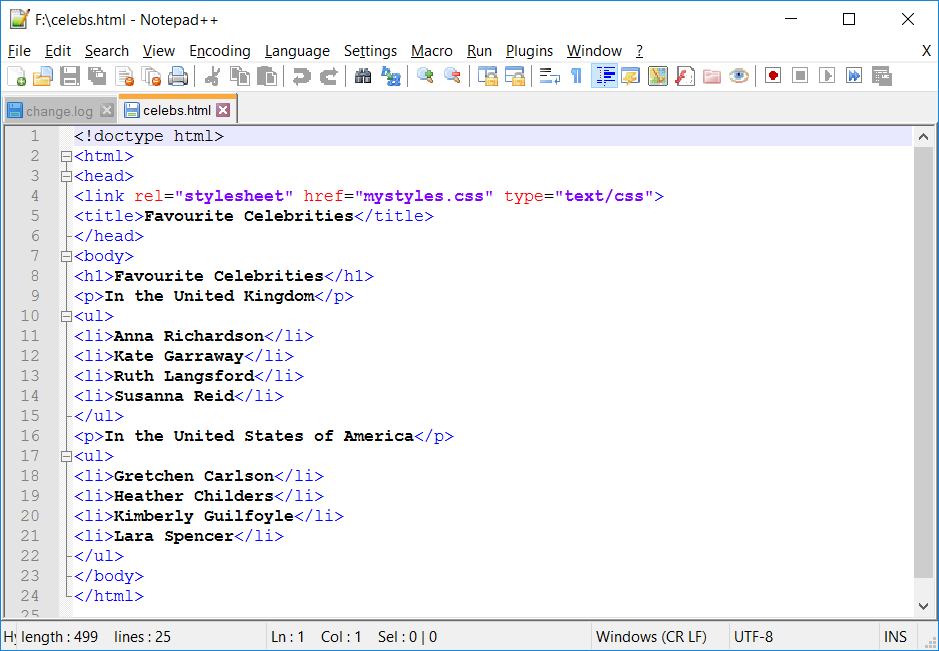Close current document via menu bar X
This screenshot has width=939, height=651.
point(926,51)
